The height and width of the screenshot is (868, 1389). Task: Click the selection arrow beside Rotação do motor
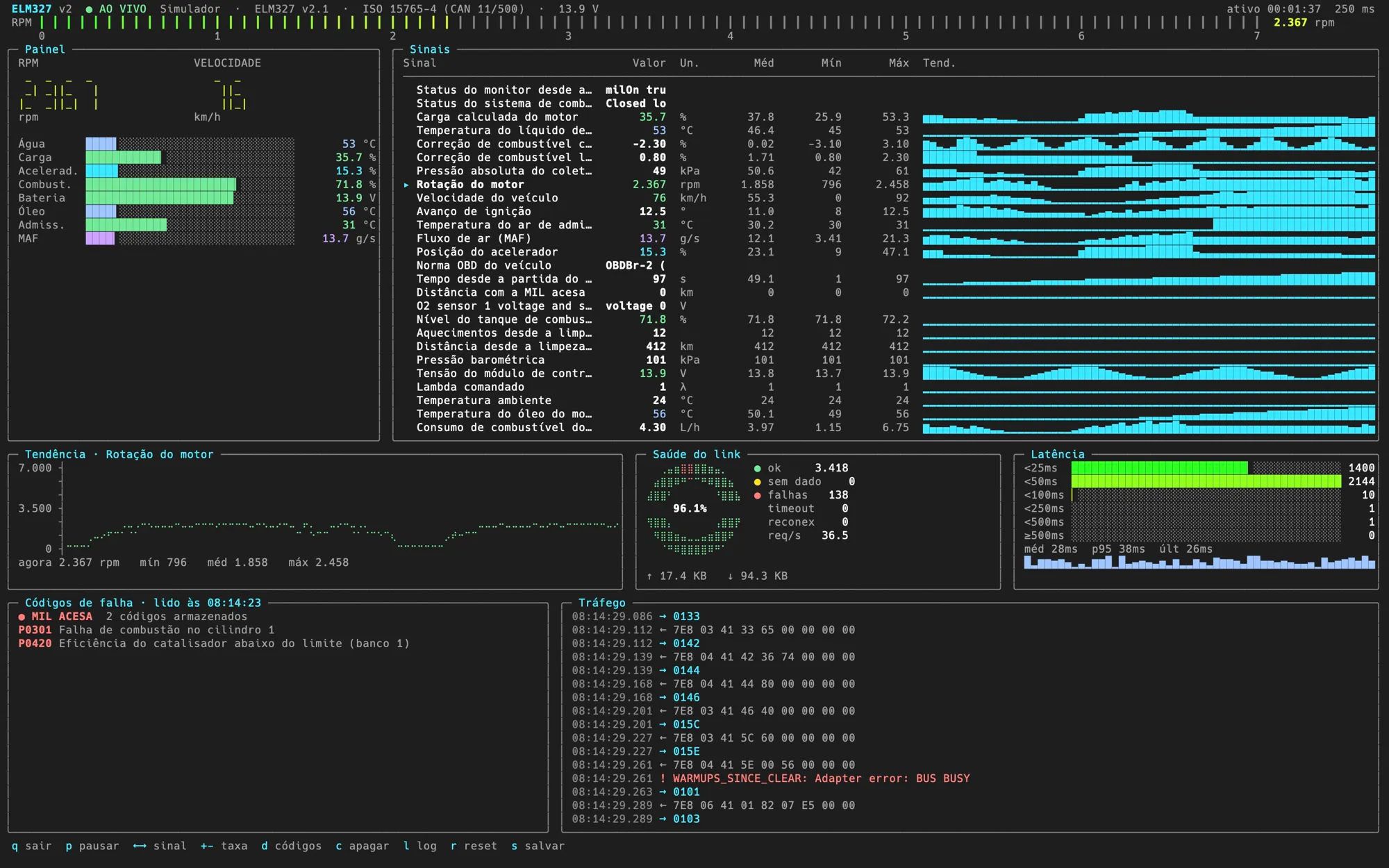[x=406, y=185]
